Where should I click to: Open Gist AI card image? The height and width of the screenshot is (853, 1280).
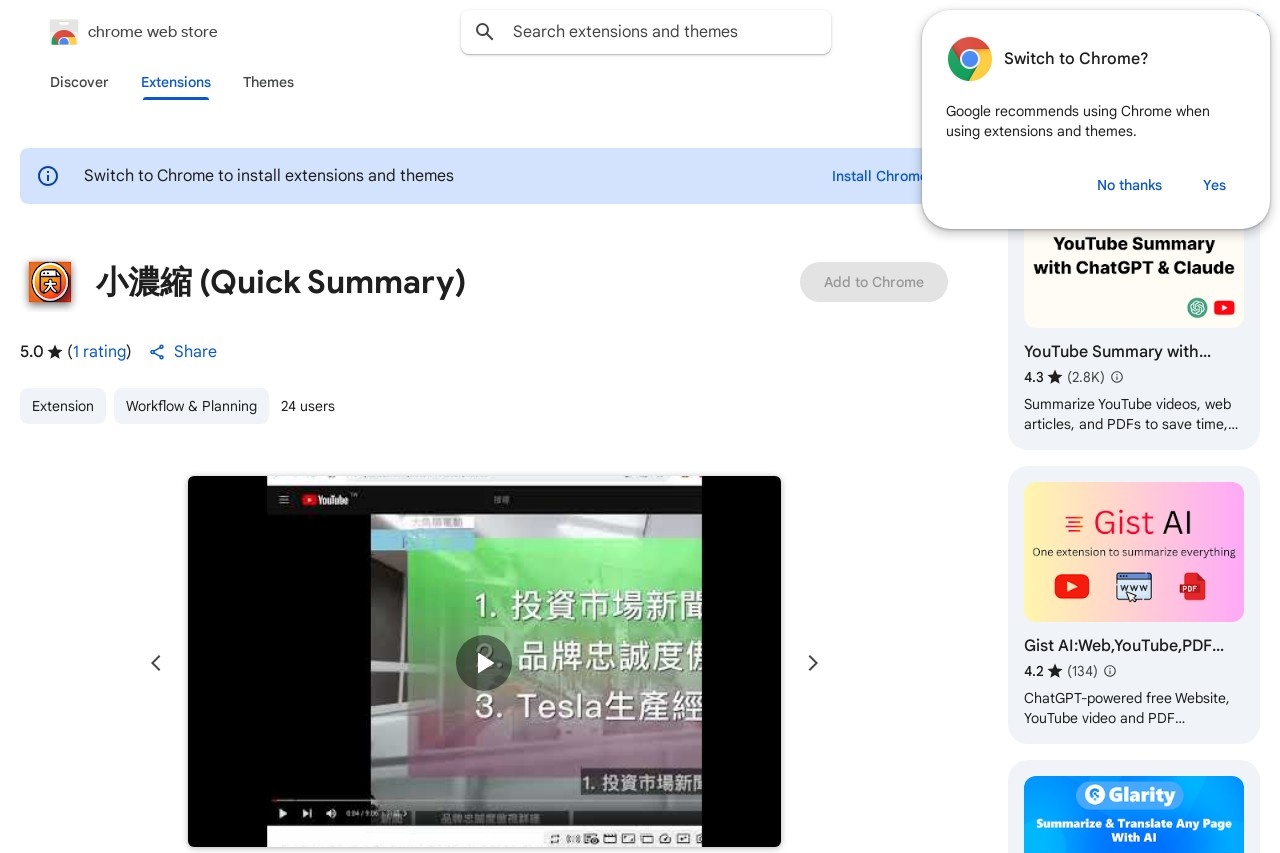(x=1134, y=552)
